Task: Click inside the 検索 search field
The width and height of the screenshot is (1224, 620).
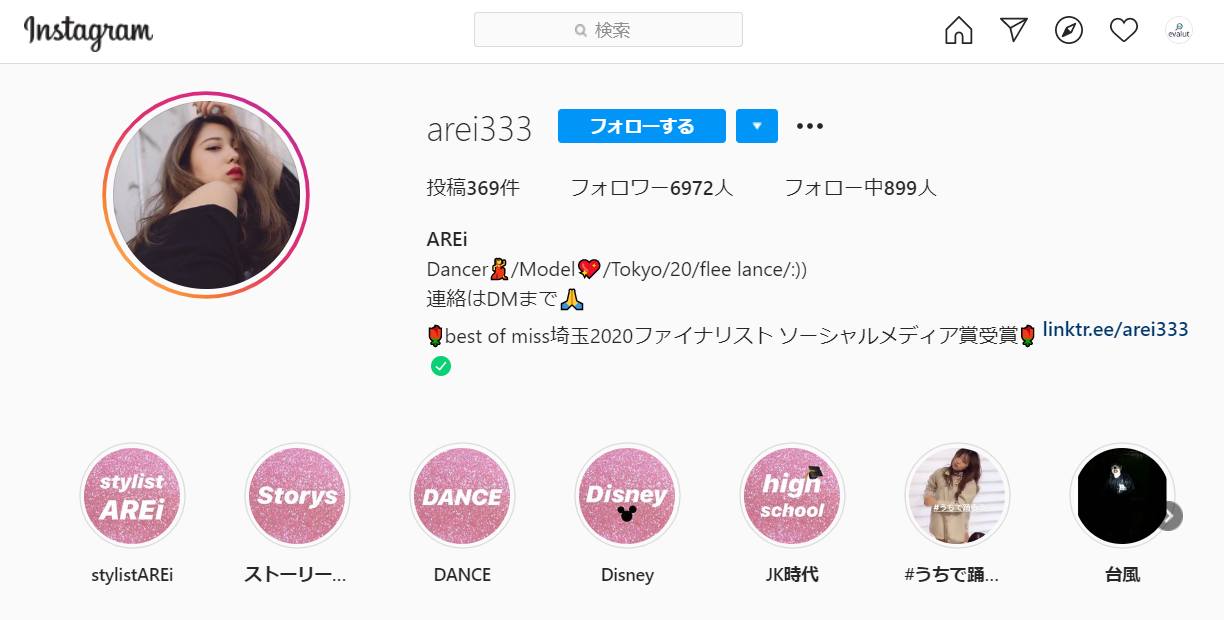Action: click(608, 30)
